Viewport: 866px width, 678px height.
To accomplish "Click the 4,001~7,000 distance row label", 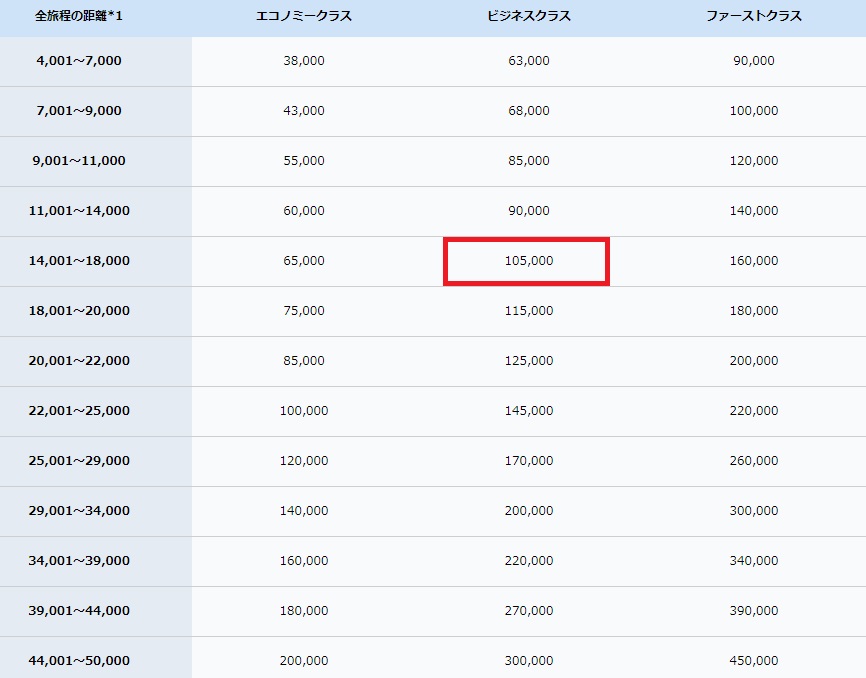I will (x=79, y=61).
